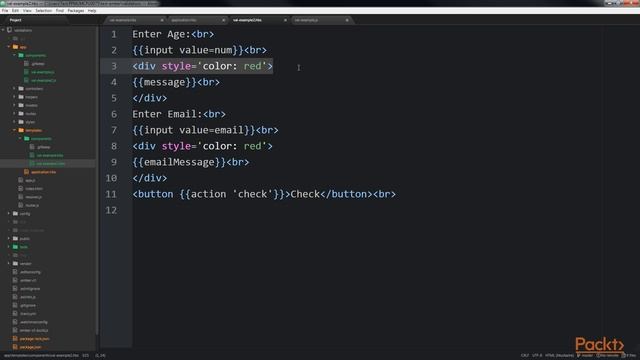This screenshot has height=360, width=640.
Task: Click the config folder icon
Action: [15, 213]
